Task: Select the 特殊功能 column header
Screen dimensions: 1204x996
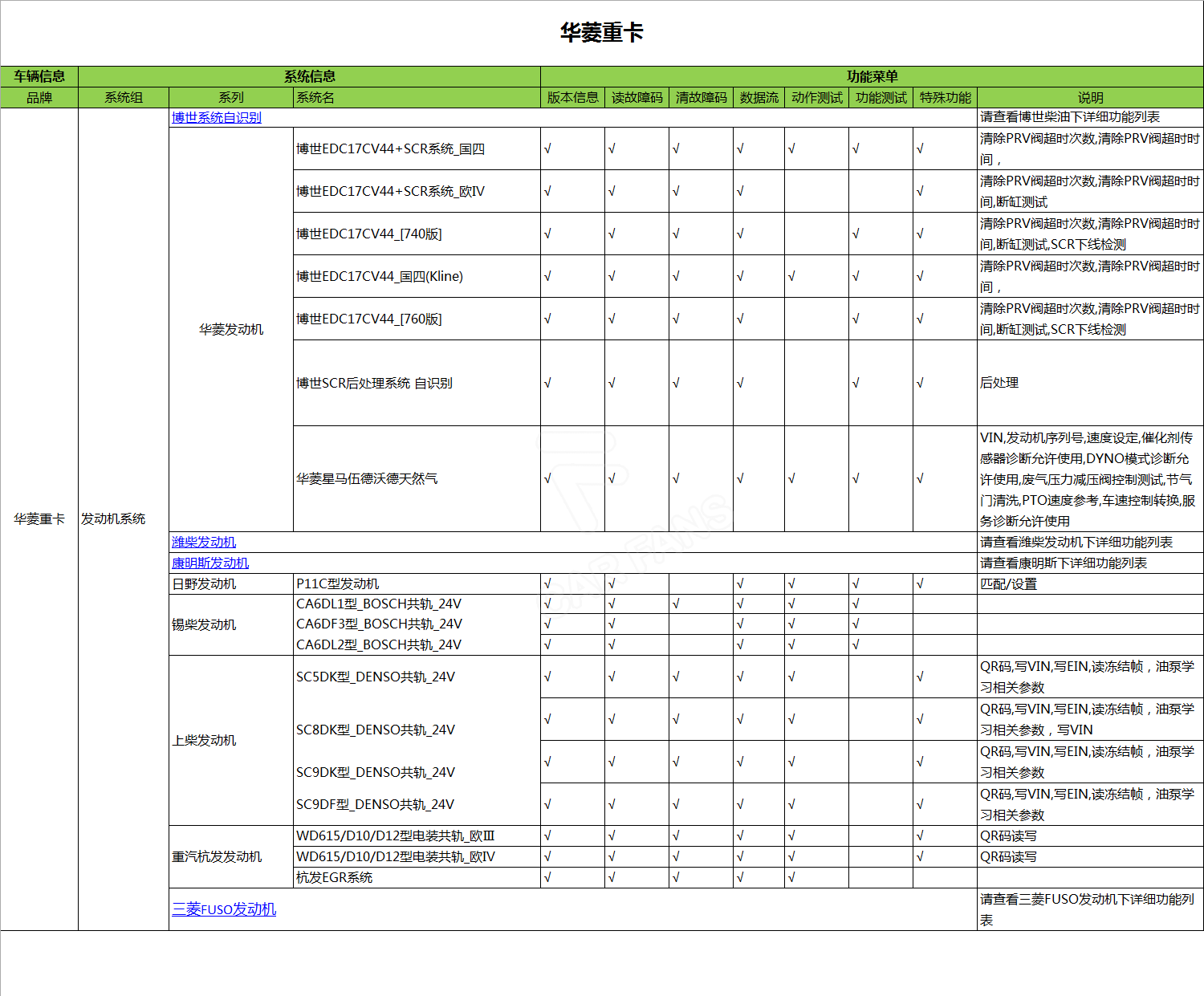Action: coord(946,97)
